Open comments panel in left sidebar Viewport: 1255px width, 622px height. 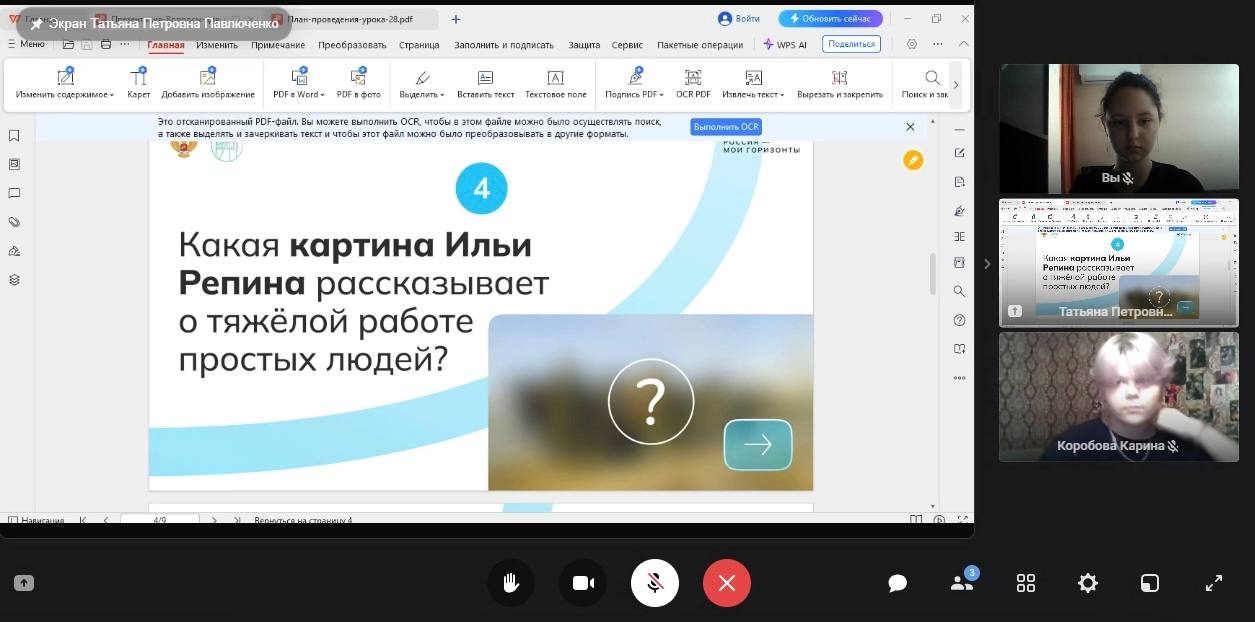tap(14, 193)
